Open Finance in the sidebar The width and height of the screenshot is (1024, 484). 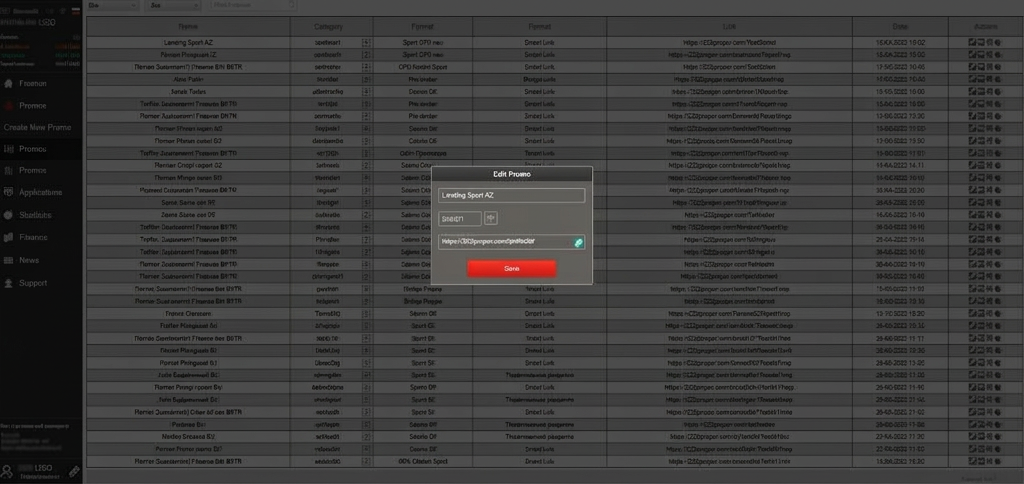click(33, 237)
